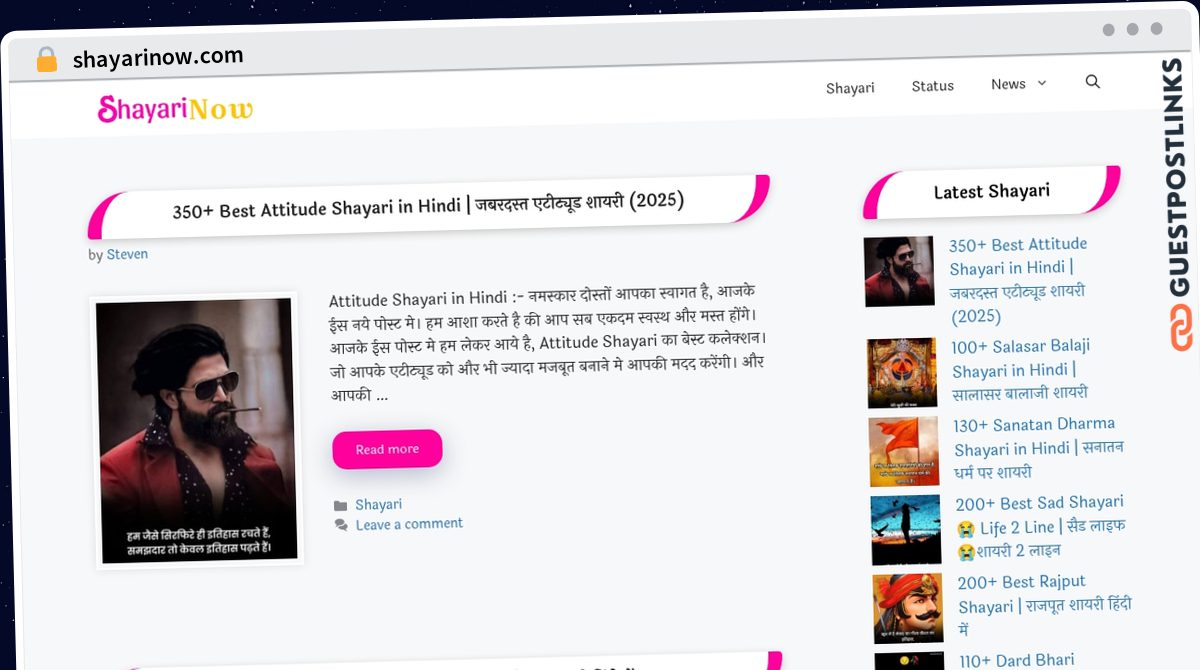Open the large Attitude Shayari featured image
Viewport: 1200px width, 670px height.
(197, 431)
